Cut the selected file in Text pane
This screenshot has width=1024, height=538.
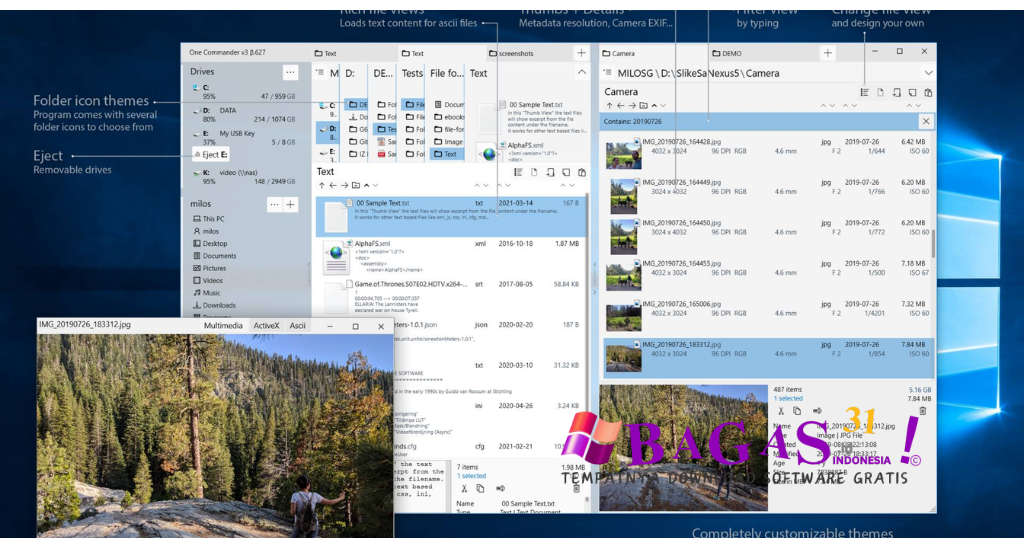click(464, 488)
